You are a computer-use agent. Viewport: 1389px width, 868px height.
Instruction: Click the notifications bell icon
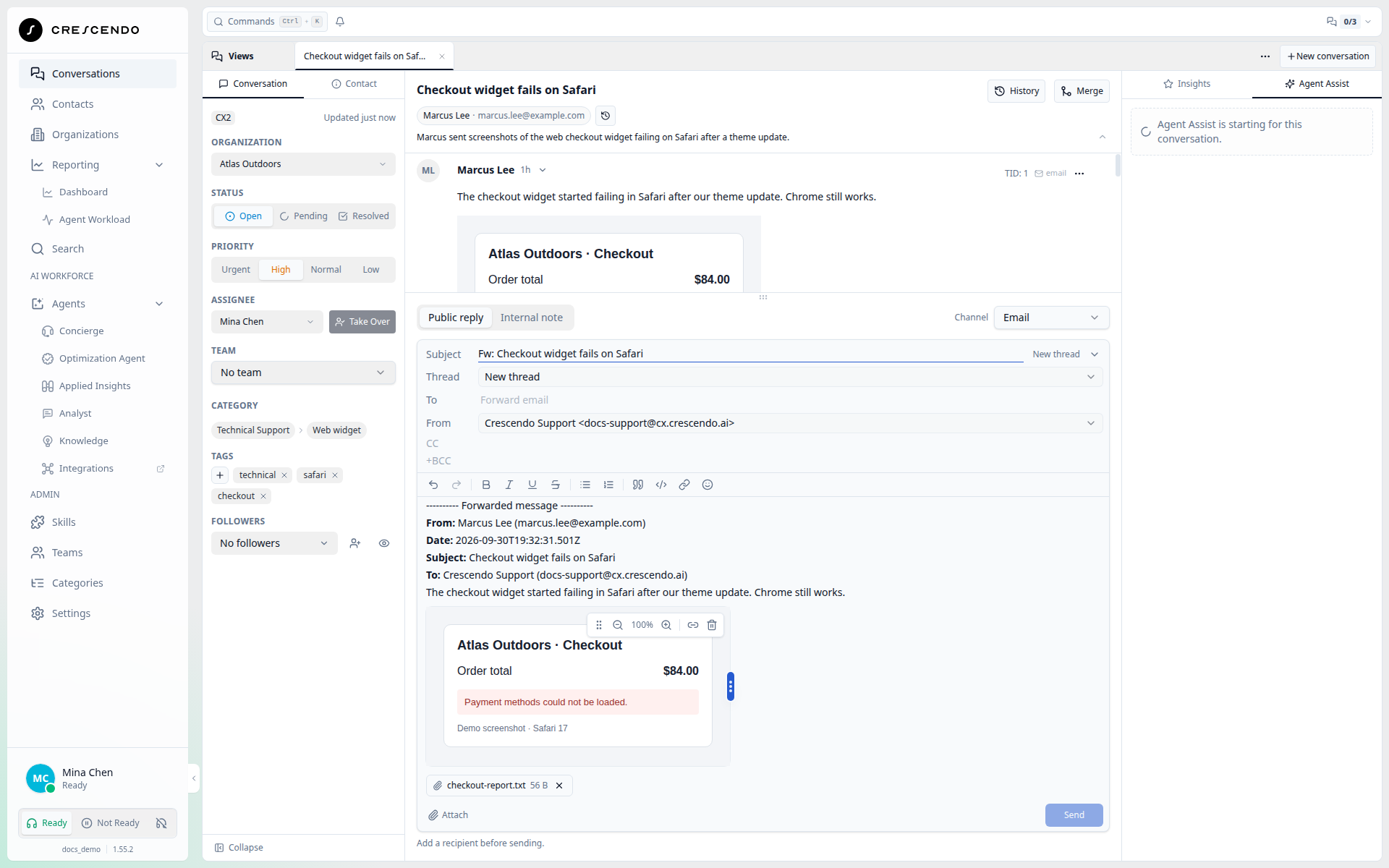(340, 22)
